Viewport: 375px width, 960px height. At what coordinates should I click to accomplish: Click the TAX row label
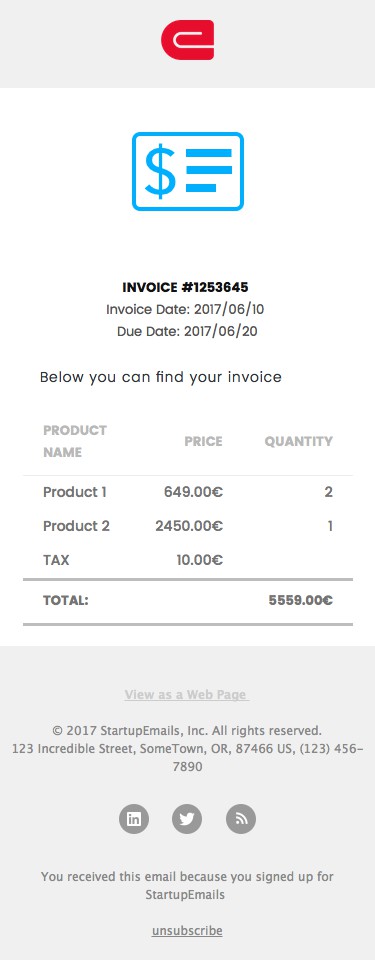56,560
